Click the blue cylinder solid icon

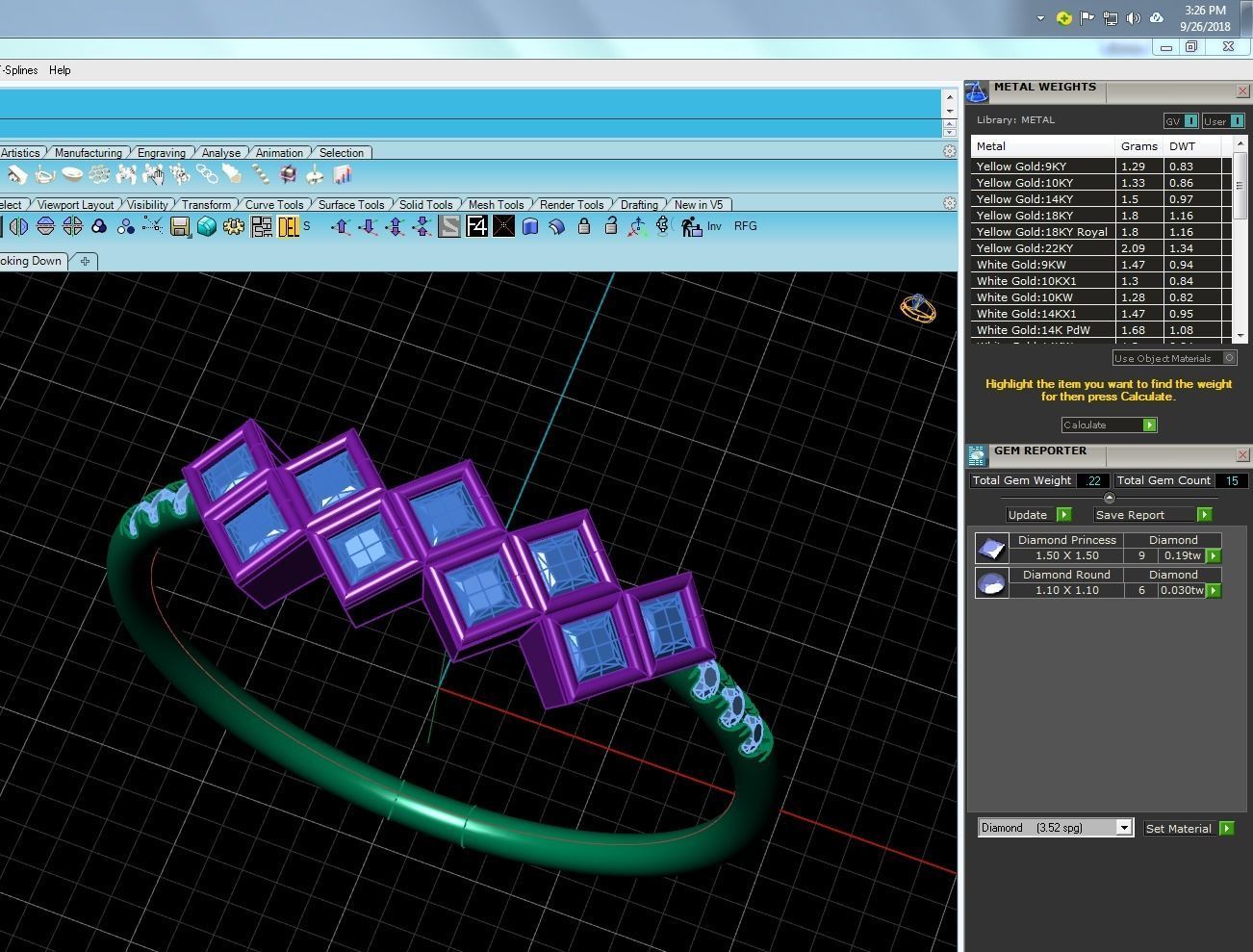530,226
